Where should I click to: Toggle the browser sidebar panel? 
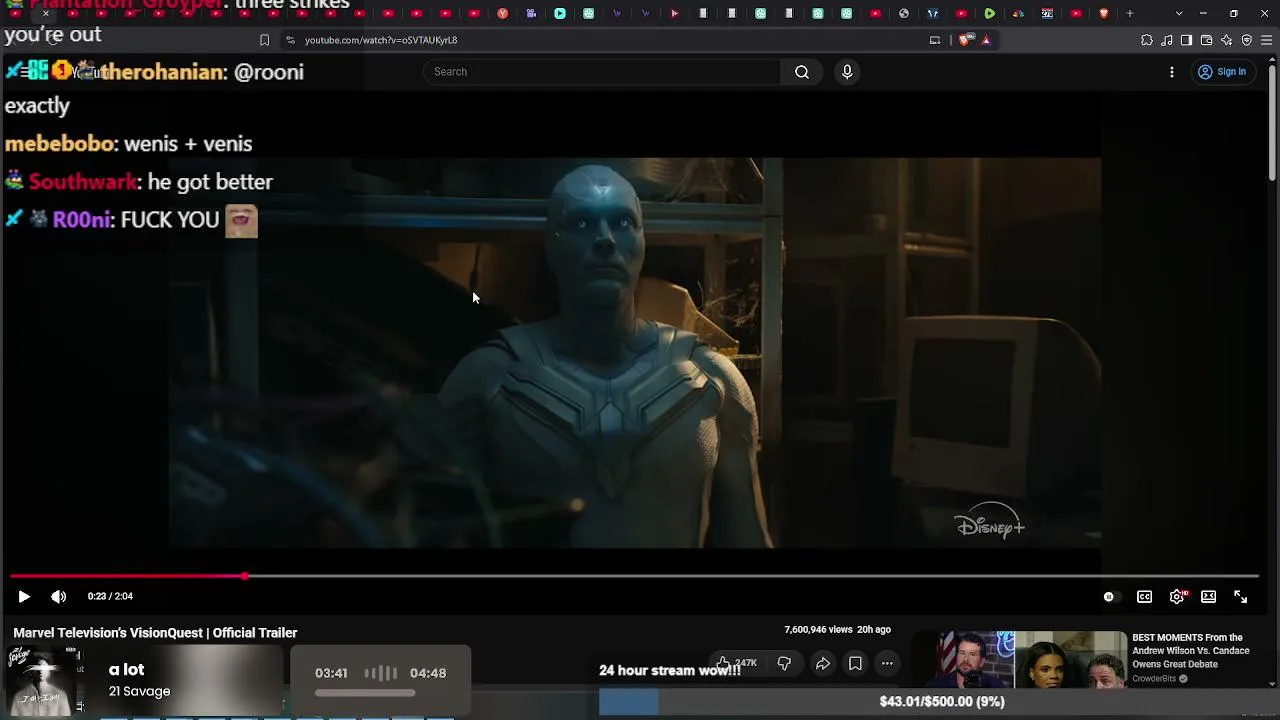click(1186, 40)
